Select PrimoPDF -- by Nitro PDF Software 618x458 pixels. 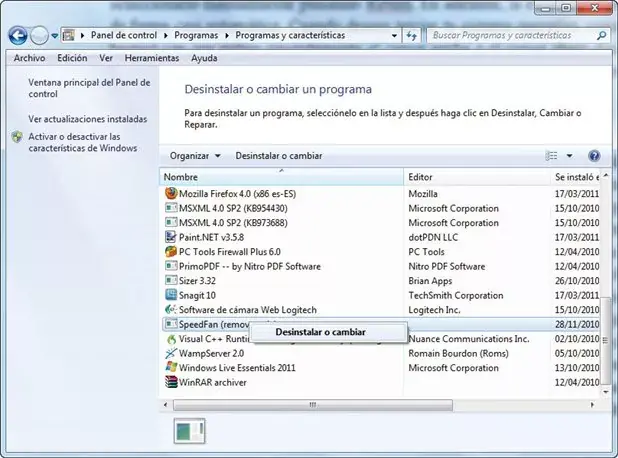point(250,266)
